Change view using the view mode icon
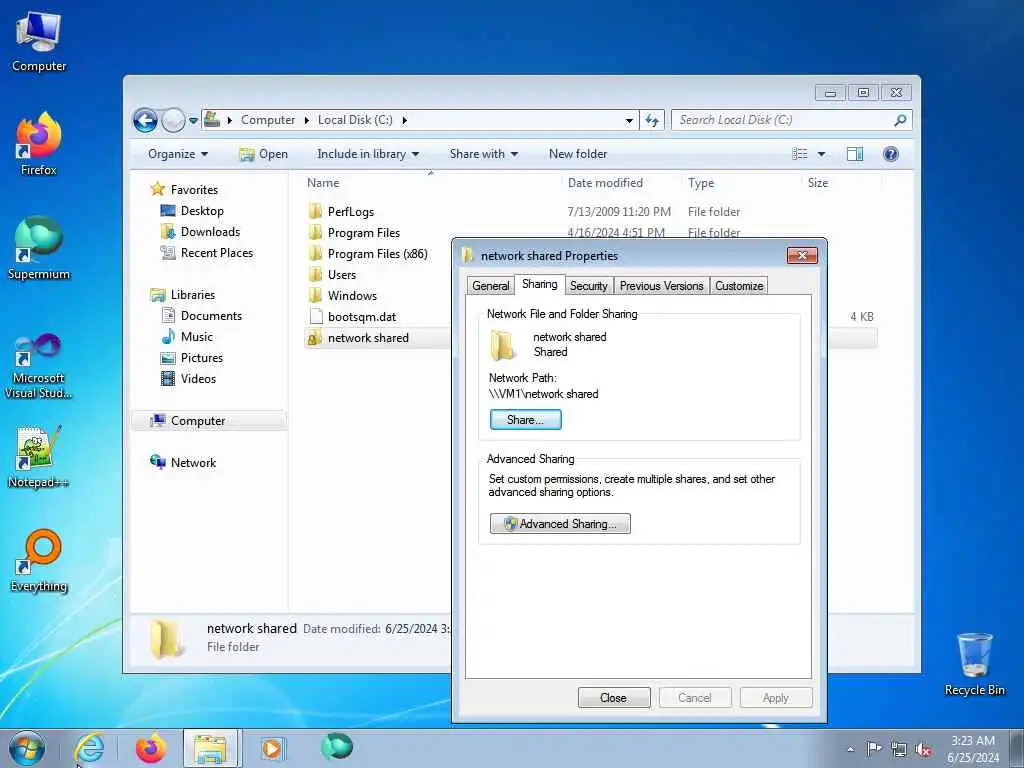 pos(800,154)
